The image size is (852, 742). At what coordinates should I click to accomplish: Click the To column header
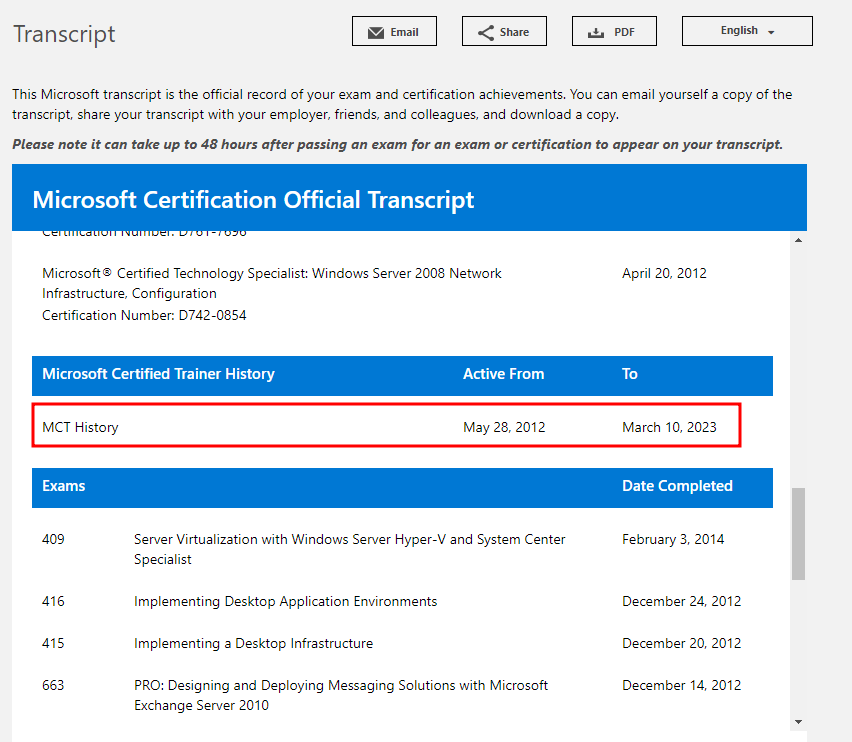pos(629,374)
